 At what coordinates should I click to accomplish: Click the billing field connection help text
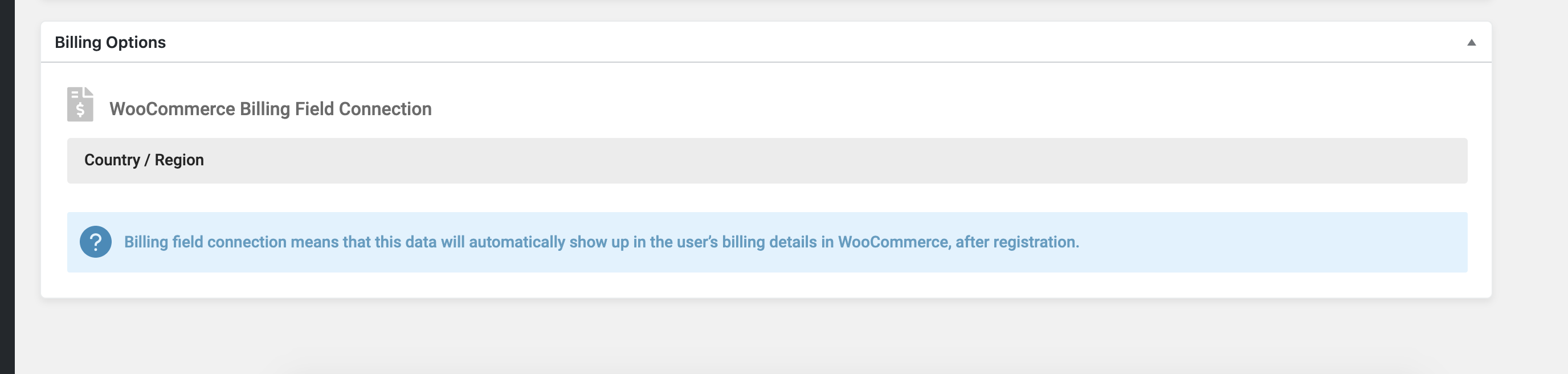(x=602, y=242)
